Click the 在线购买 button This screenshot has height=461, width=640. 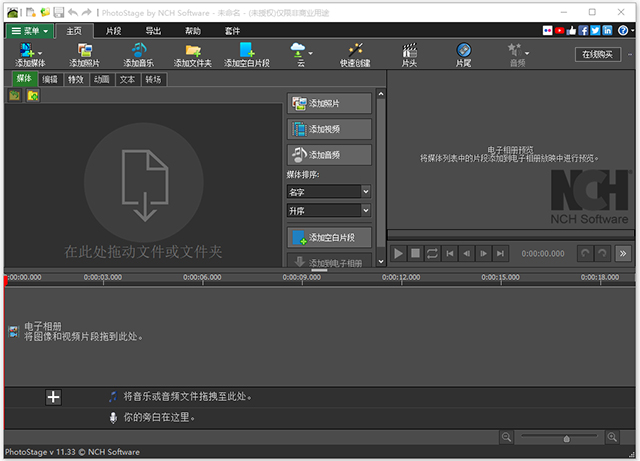click(x=600, y=54)
